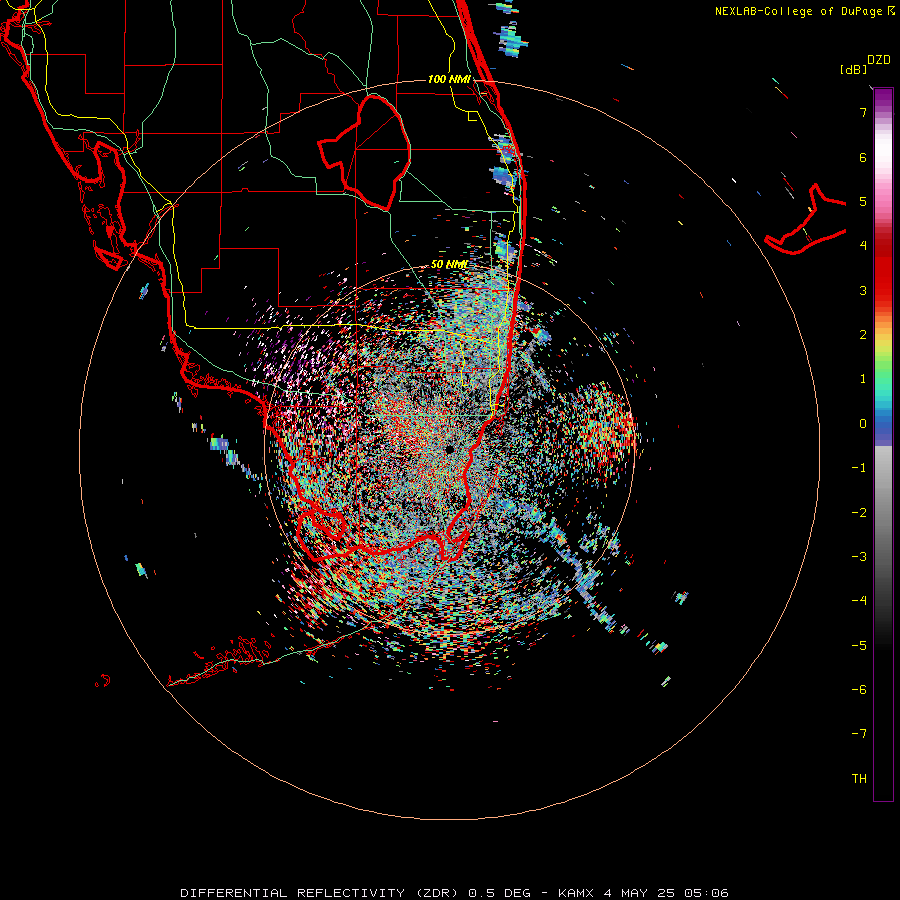The height and width of the screenshot is (900, 900).
Task: Select the 100 NMI range ring label
Action: pyautogui.click(x=449, y=79)
